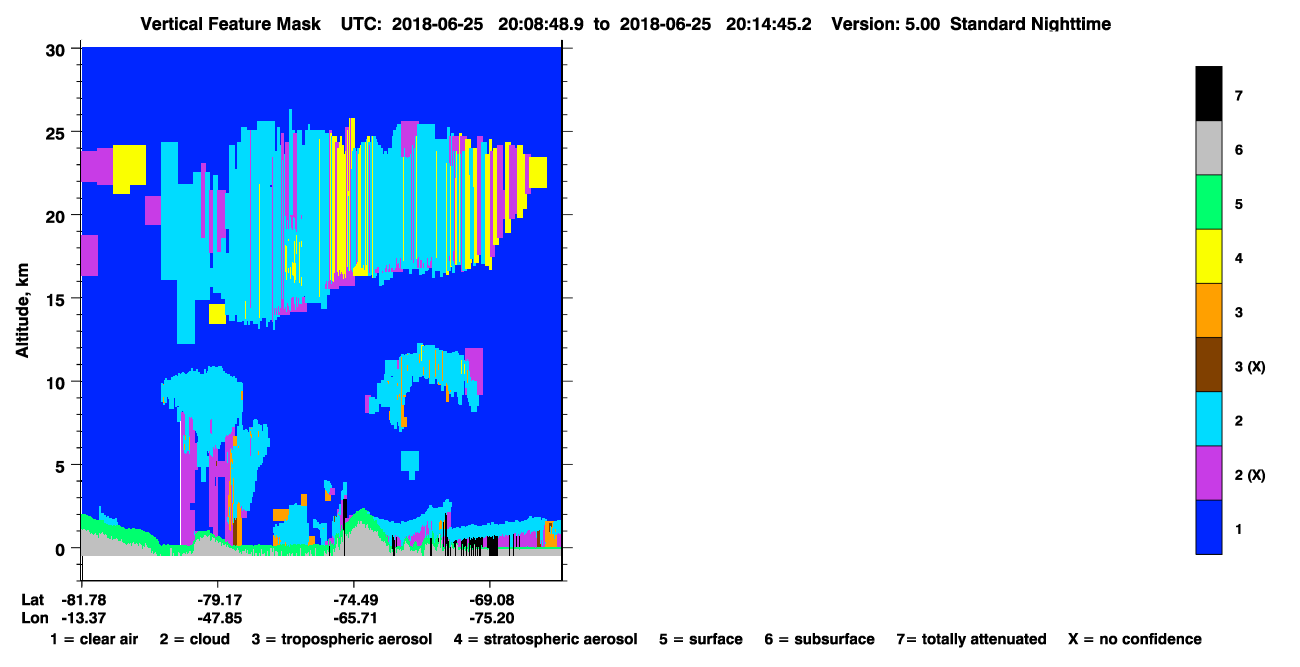Click the "2 (X)" label beside the color bar
The height and width of the screenshot is (667, 1300).
(x=1250, y=475)
